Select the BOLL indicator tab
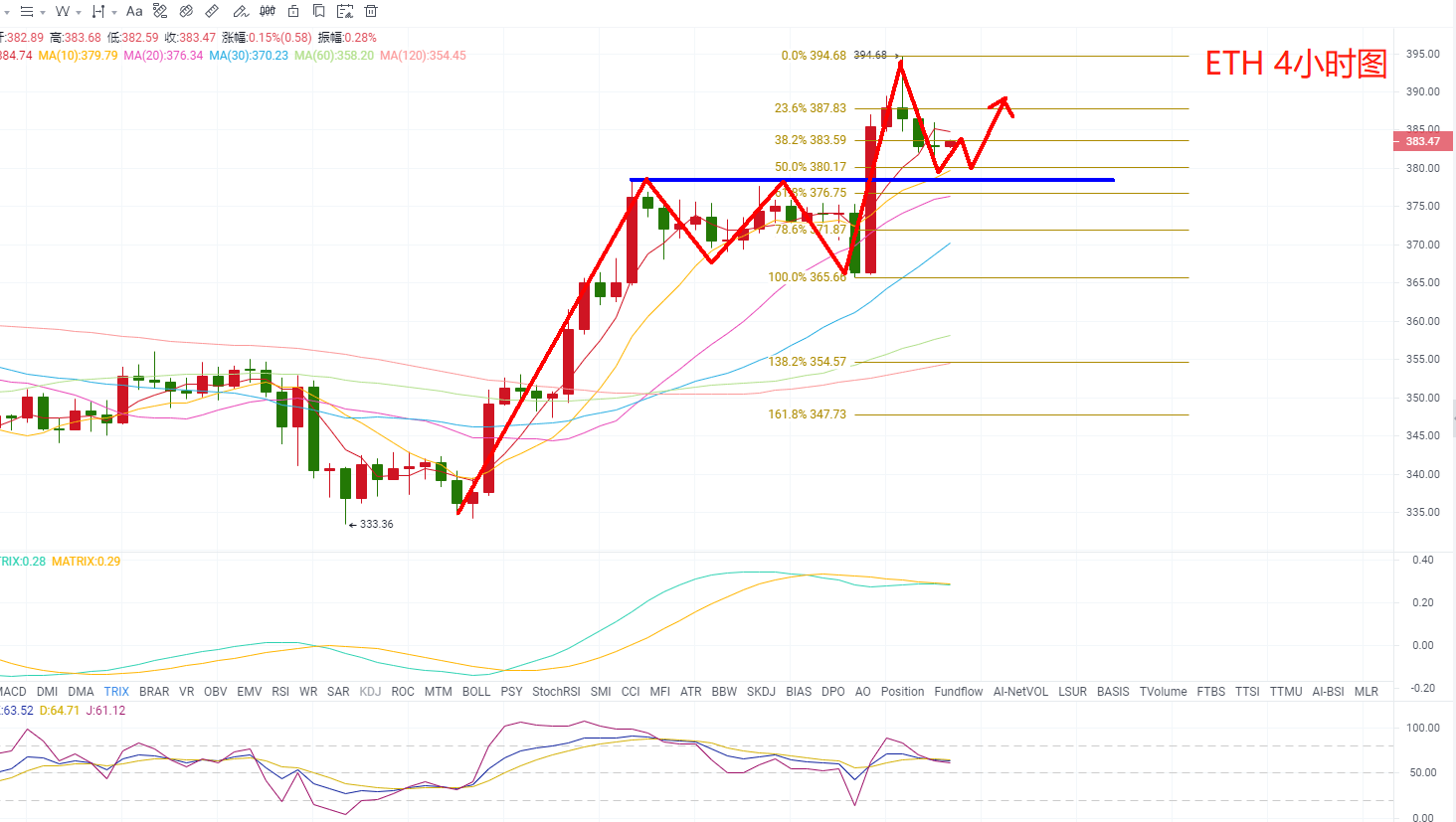This screenshot has height=822, width=1456. [476, 692]
